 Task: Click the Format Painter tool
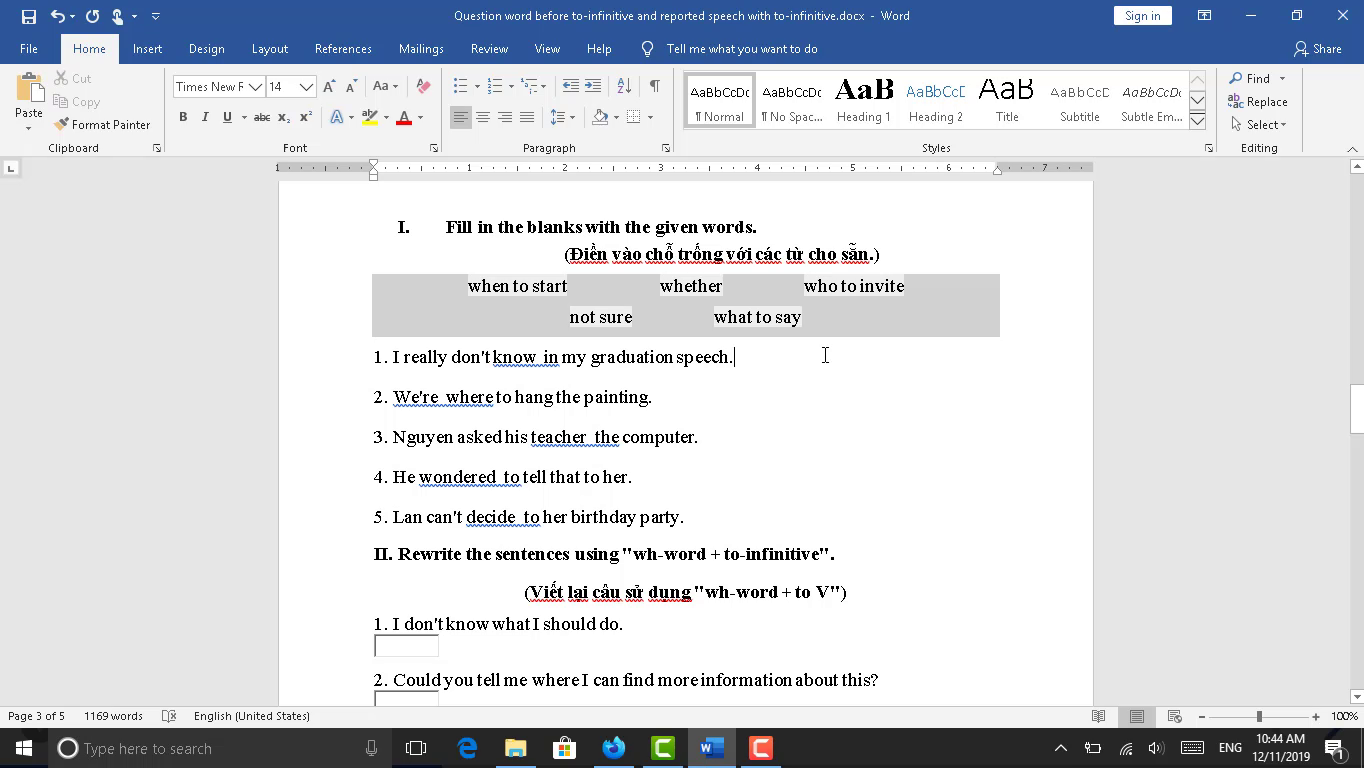point(102,125)
